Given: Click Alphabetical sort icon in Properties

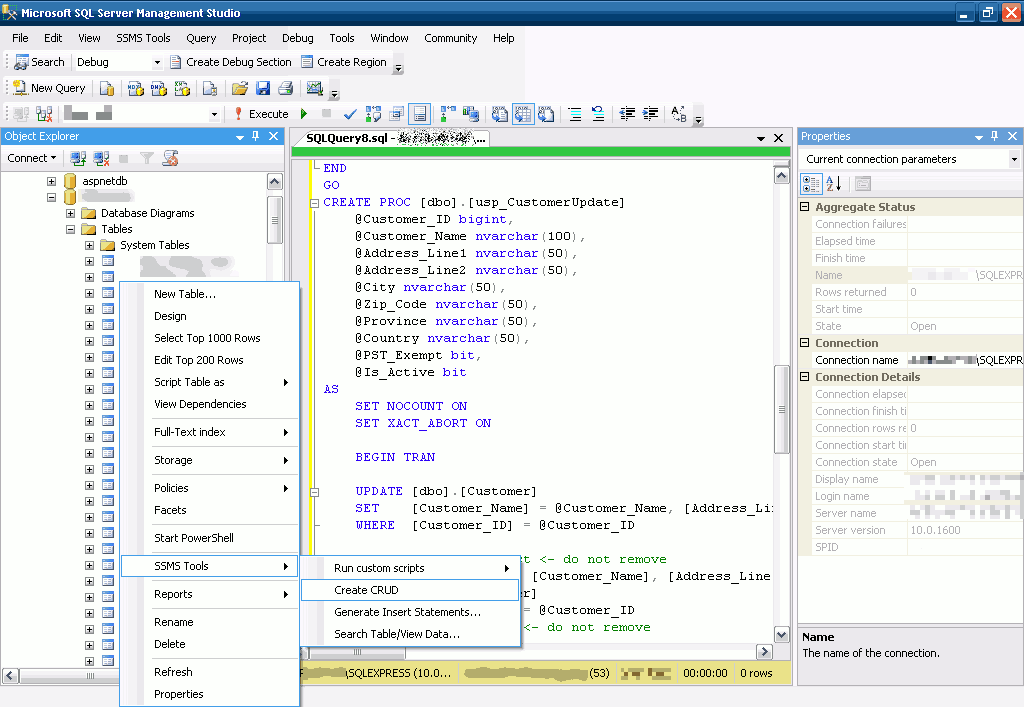Looking at the screenshot, I should [x=834, y=184].
